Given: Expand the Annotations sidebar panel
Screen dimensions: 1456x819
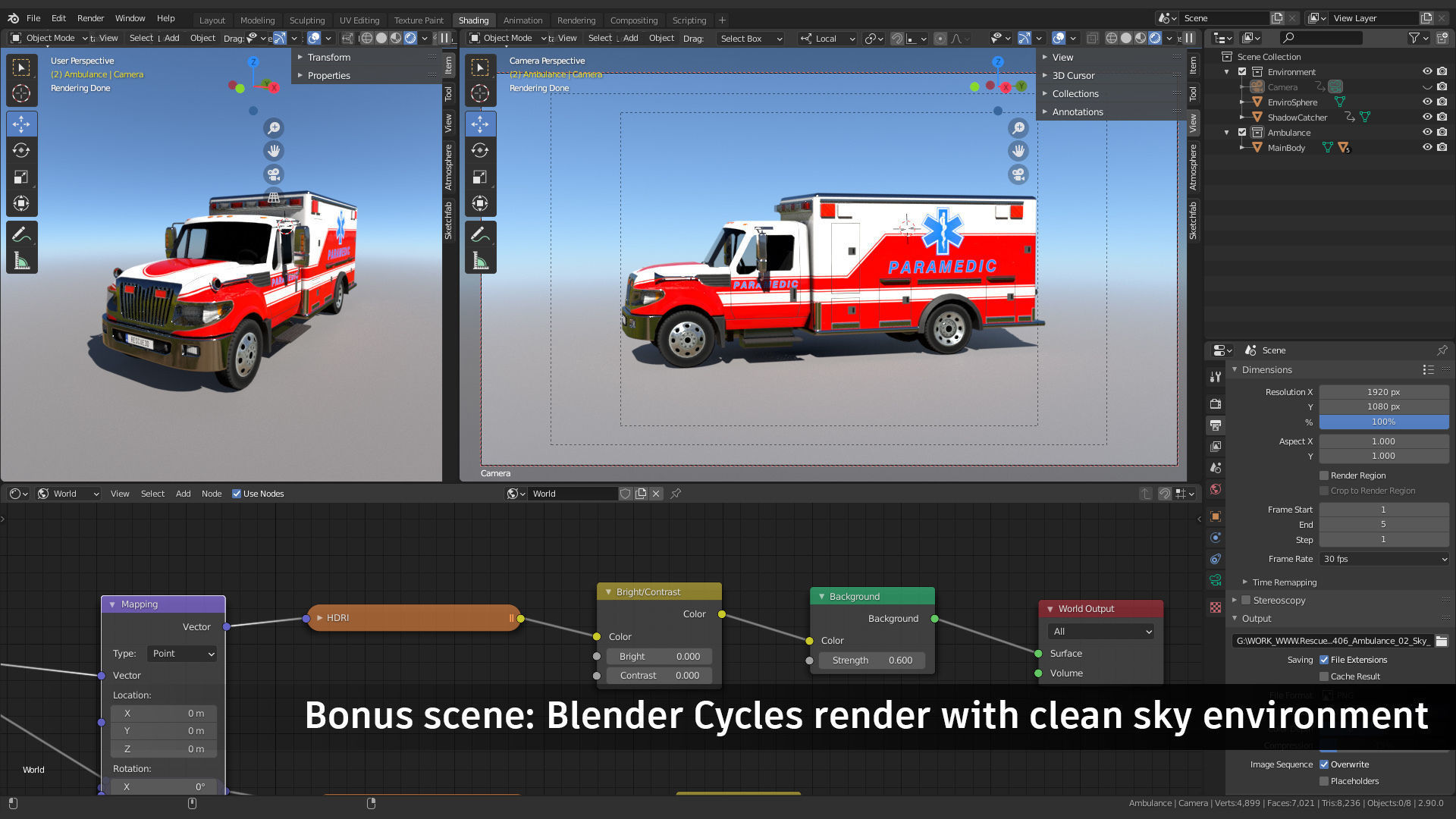Looking at the screenshot, I should pyautogui.click(x=1077, y=112).
